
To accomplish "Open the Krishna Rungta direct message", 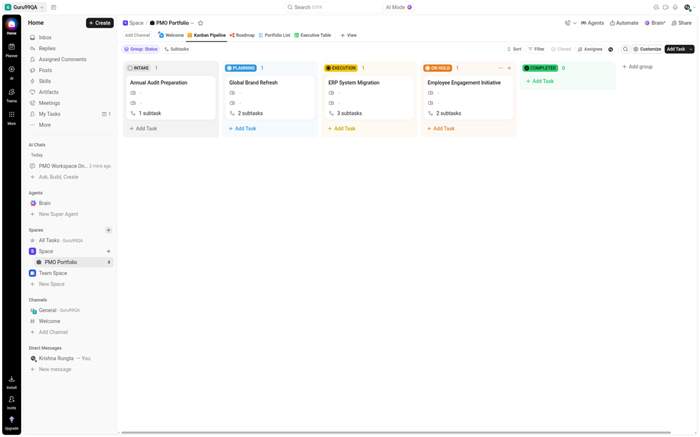I will tap(71, 358).
